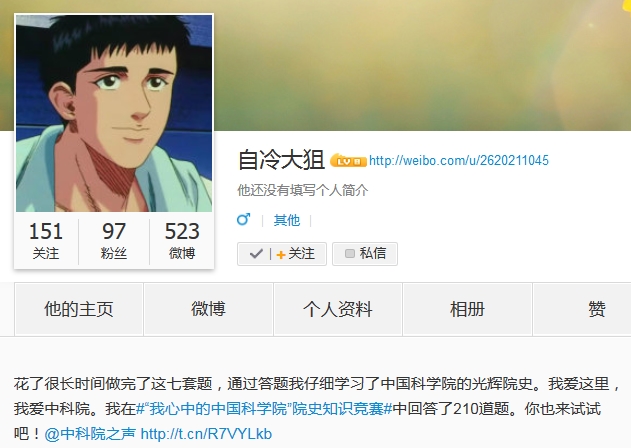View the 97 粉丝 followers count

click(114, 241)
